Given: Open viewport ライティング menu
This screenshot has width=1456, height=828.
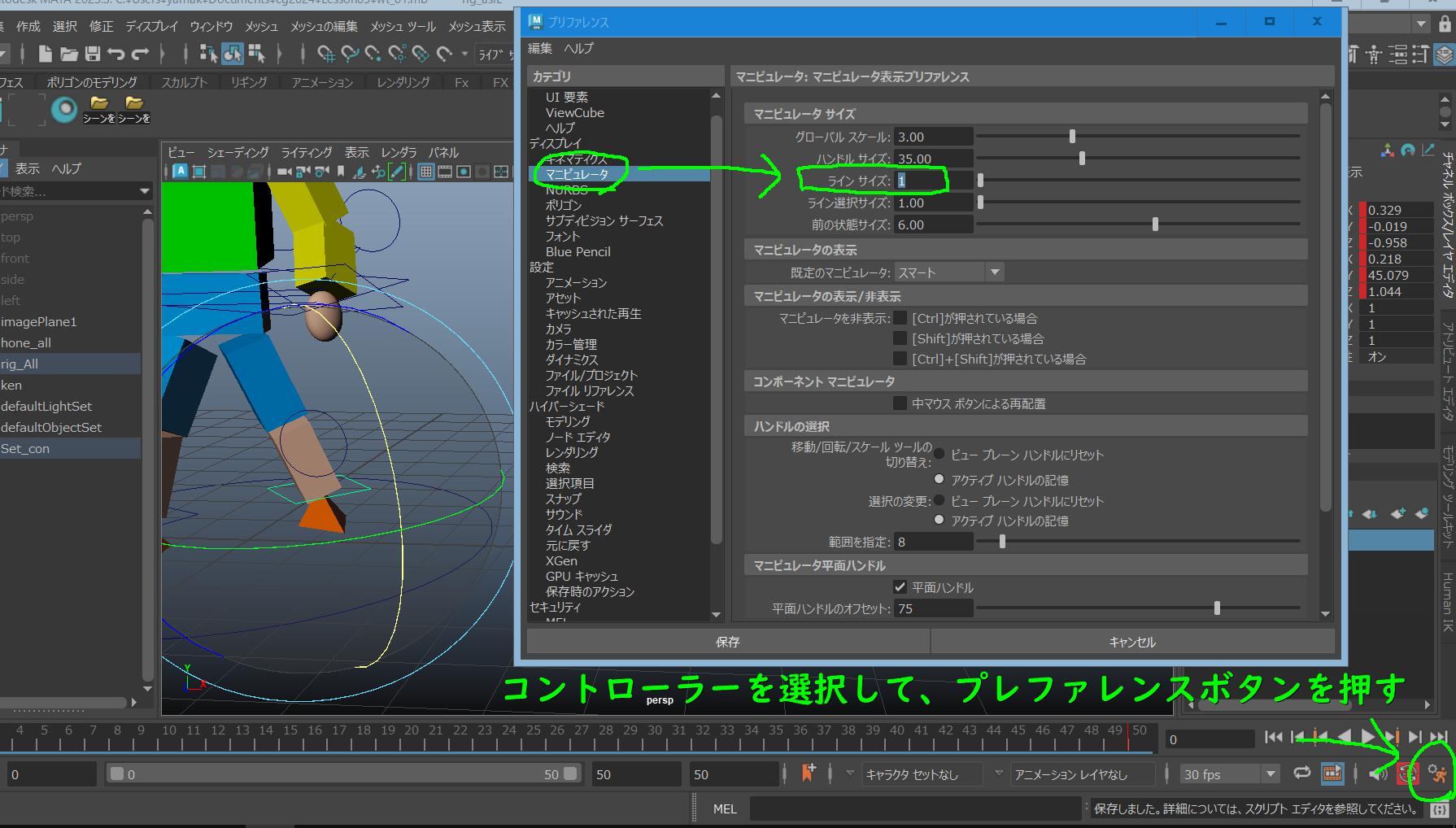Looking at the screenshot, I should 307,152.
